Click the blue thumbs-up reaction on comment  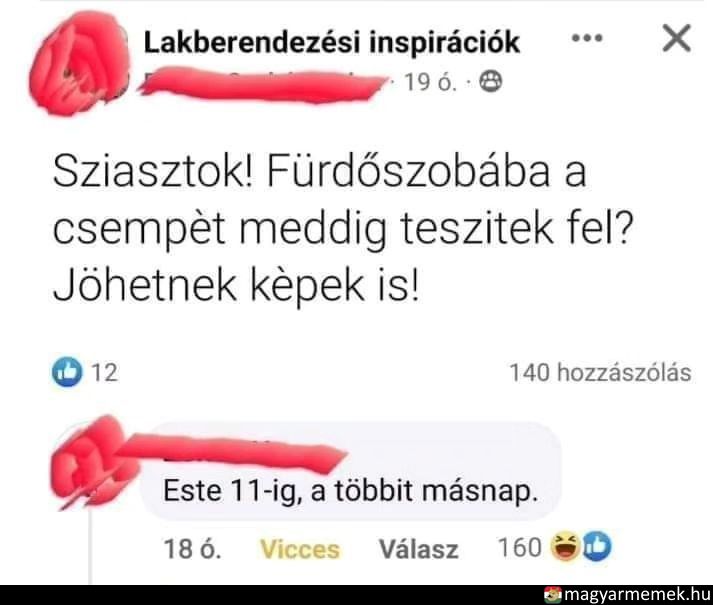click(x=597, y=546)
